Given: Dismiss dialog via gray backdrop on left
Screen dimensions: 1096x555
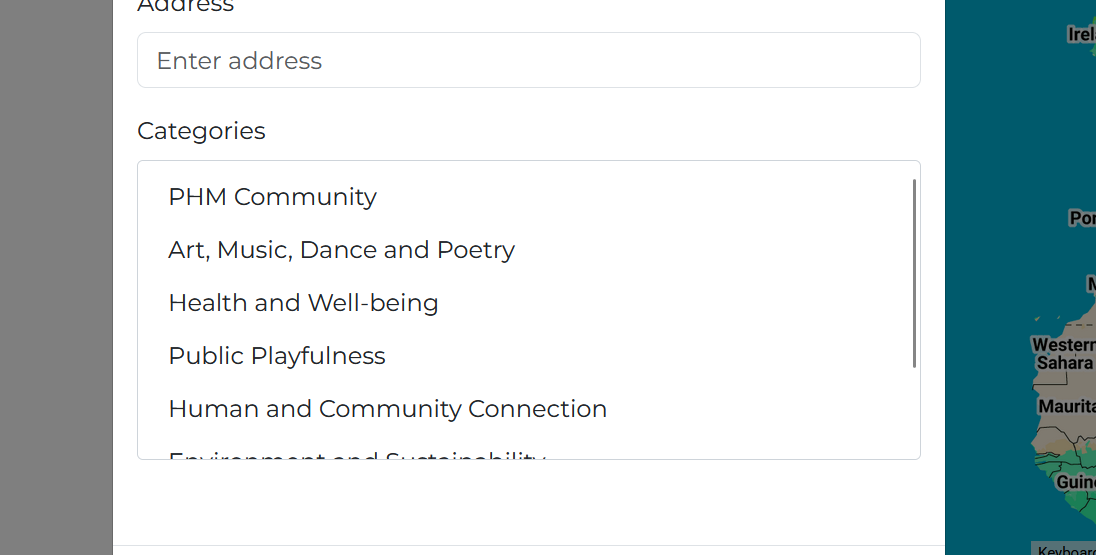Looking at the screenshot, I should [56, 278].
